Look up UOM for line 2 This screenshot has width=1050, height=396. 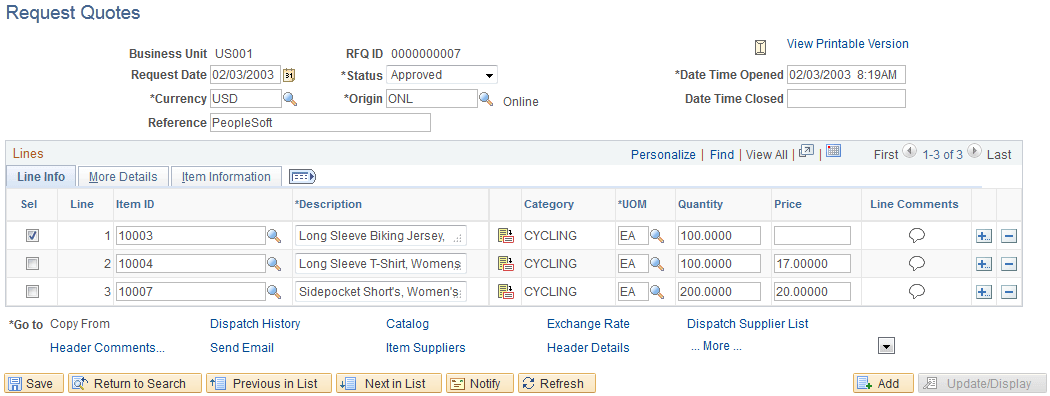pyautogui.click(x=657, y=264)
